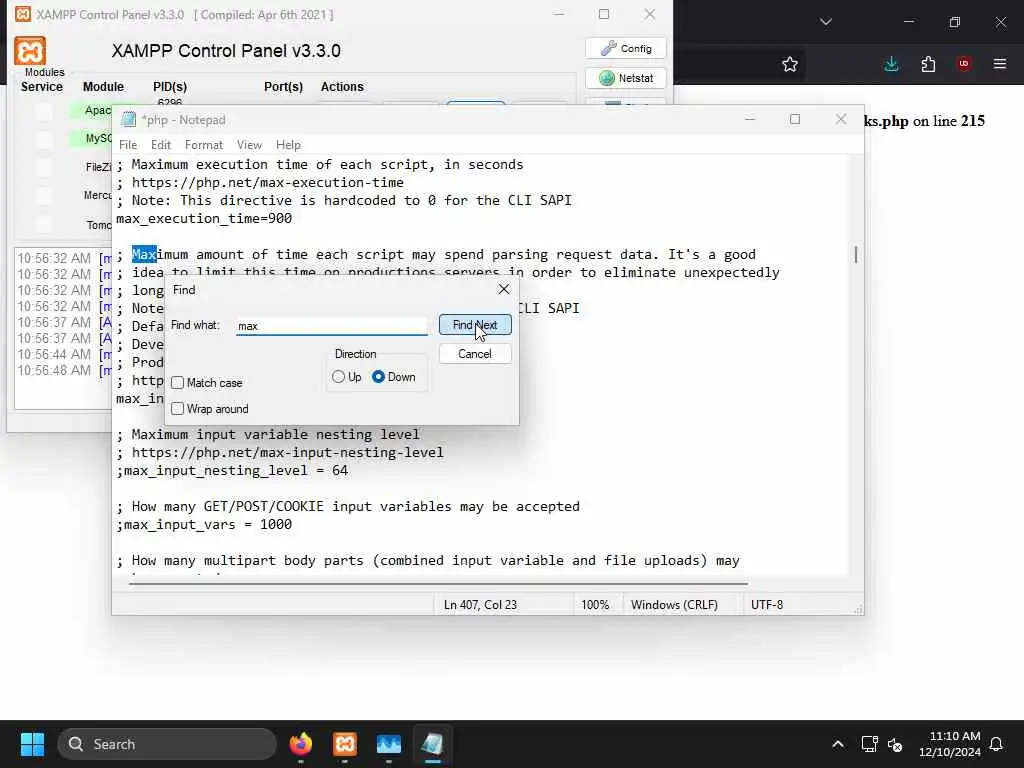
Task: Open XAMPP Netstat button
Action: (x=626, y=78)
